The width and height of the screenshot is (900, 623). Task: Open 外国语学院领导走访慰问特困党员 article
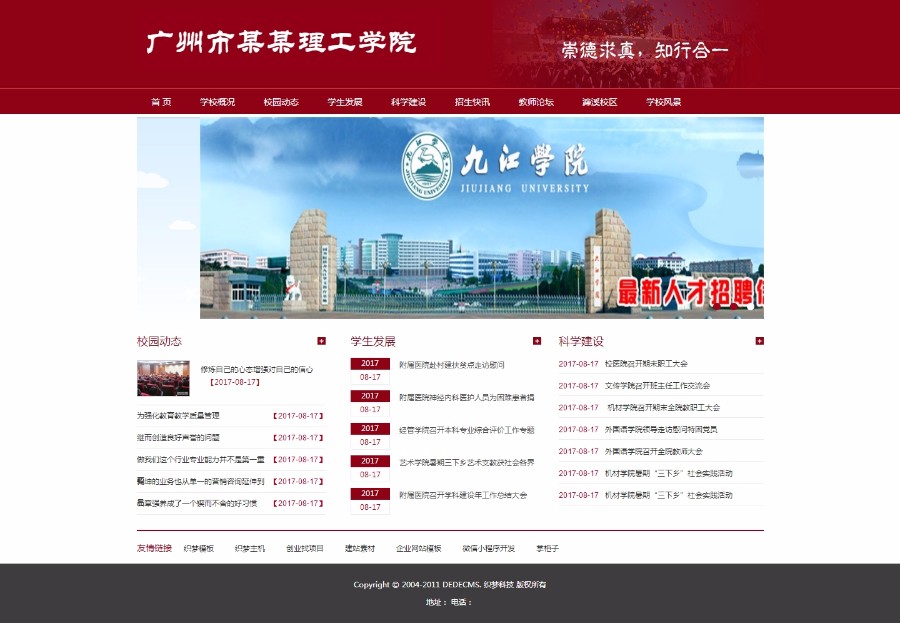[661, 429]
